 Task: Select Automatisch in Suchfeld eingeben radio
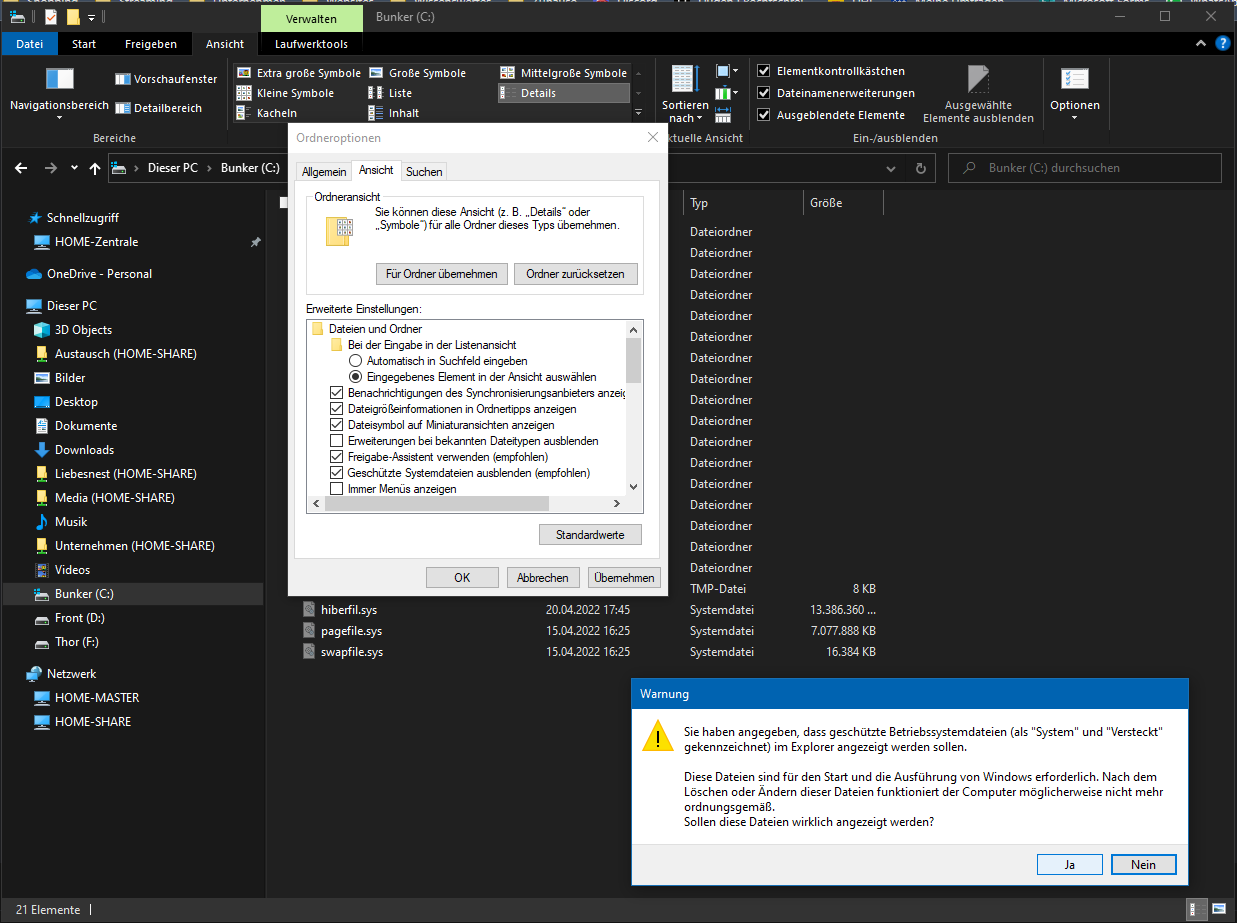[x=355, y=361]
